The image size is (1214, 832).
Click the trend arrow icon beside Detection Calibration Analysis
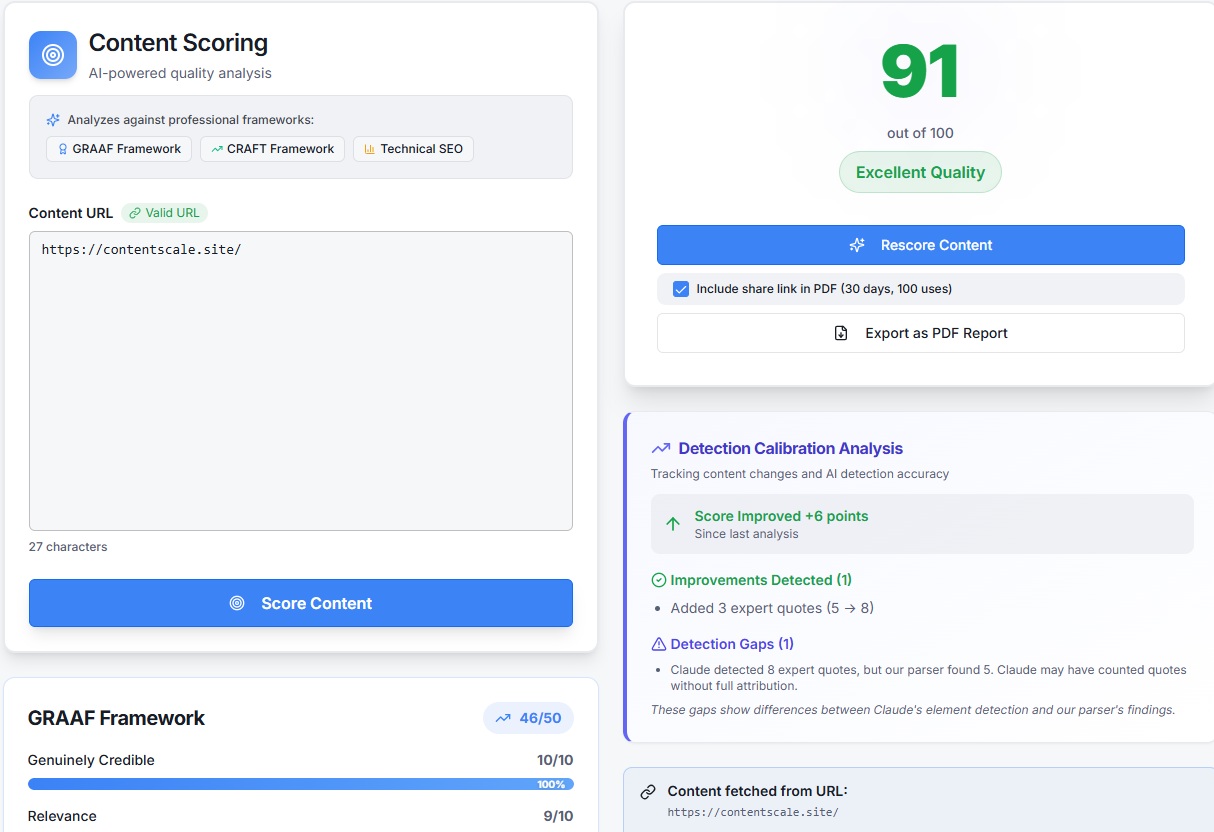tap(661, 448)
